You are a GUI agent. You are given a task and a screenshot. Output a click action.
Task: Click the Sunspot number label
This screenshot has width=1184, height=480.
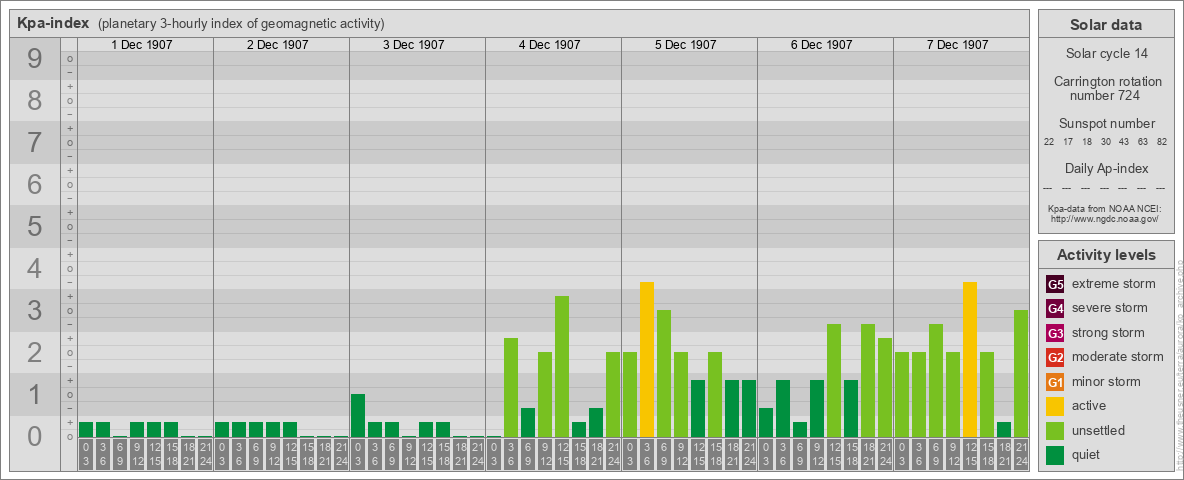1106,124
